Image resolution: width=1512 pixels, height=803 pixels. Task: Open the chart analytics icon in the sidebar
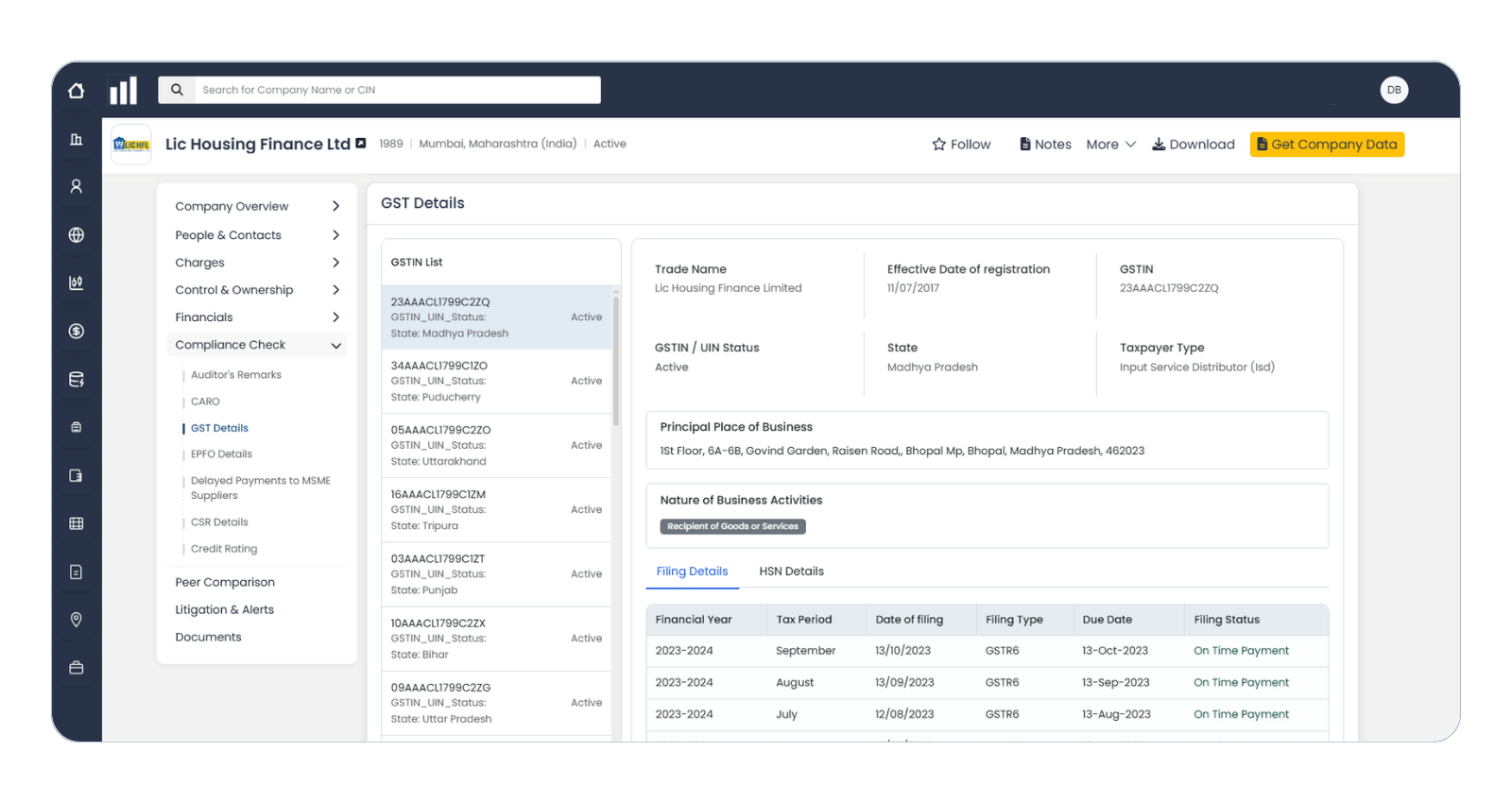[77, 282]
